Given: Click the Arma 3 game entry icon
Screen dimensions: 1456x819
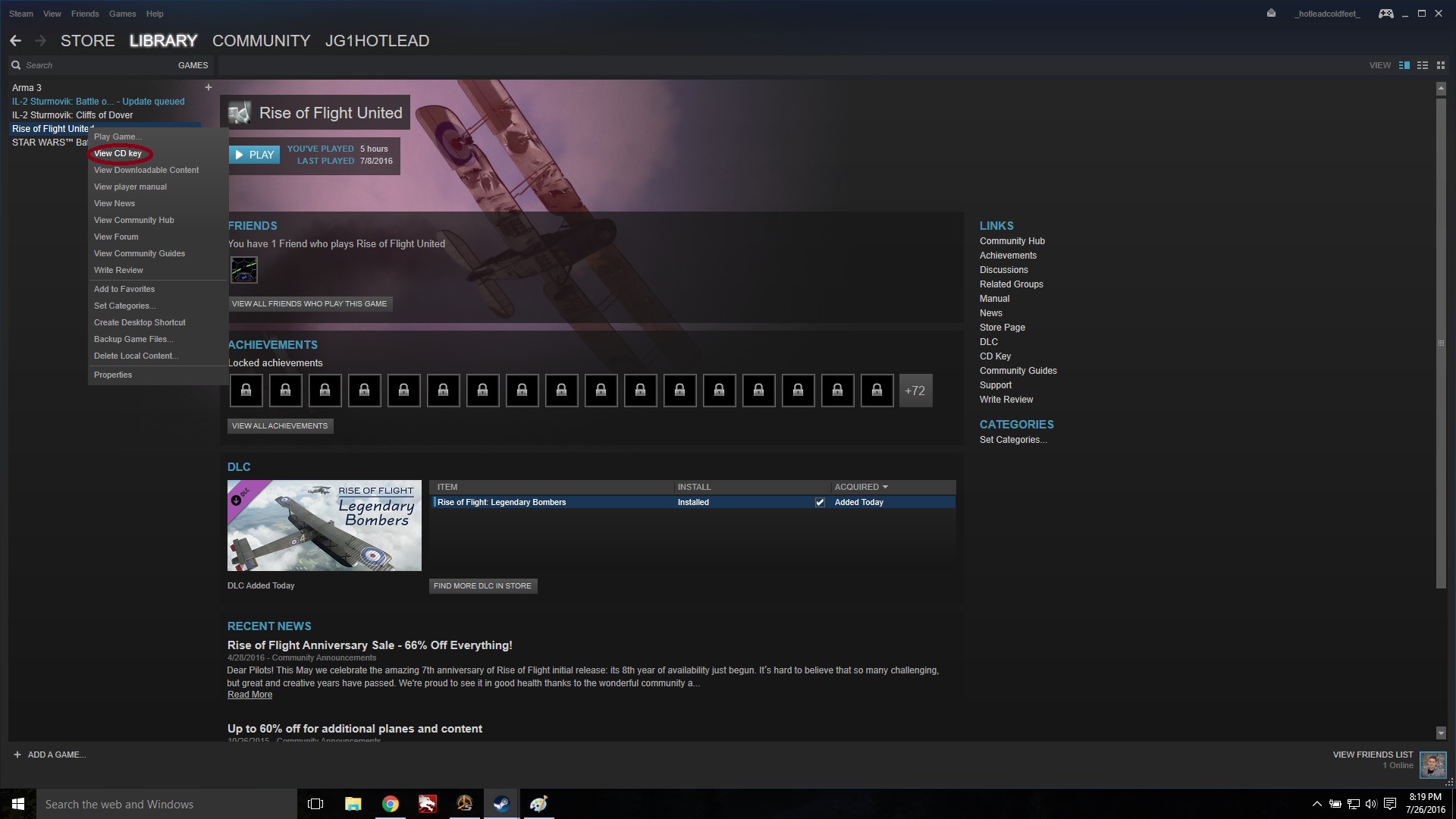Looking at the screenshot, I should coord(27,88).
